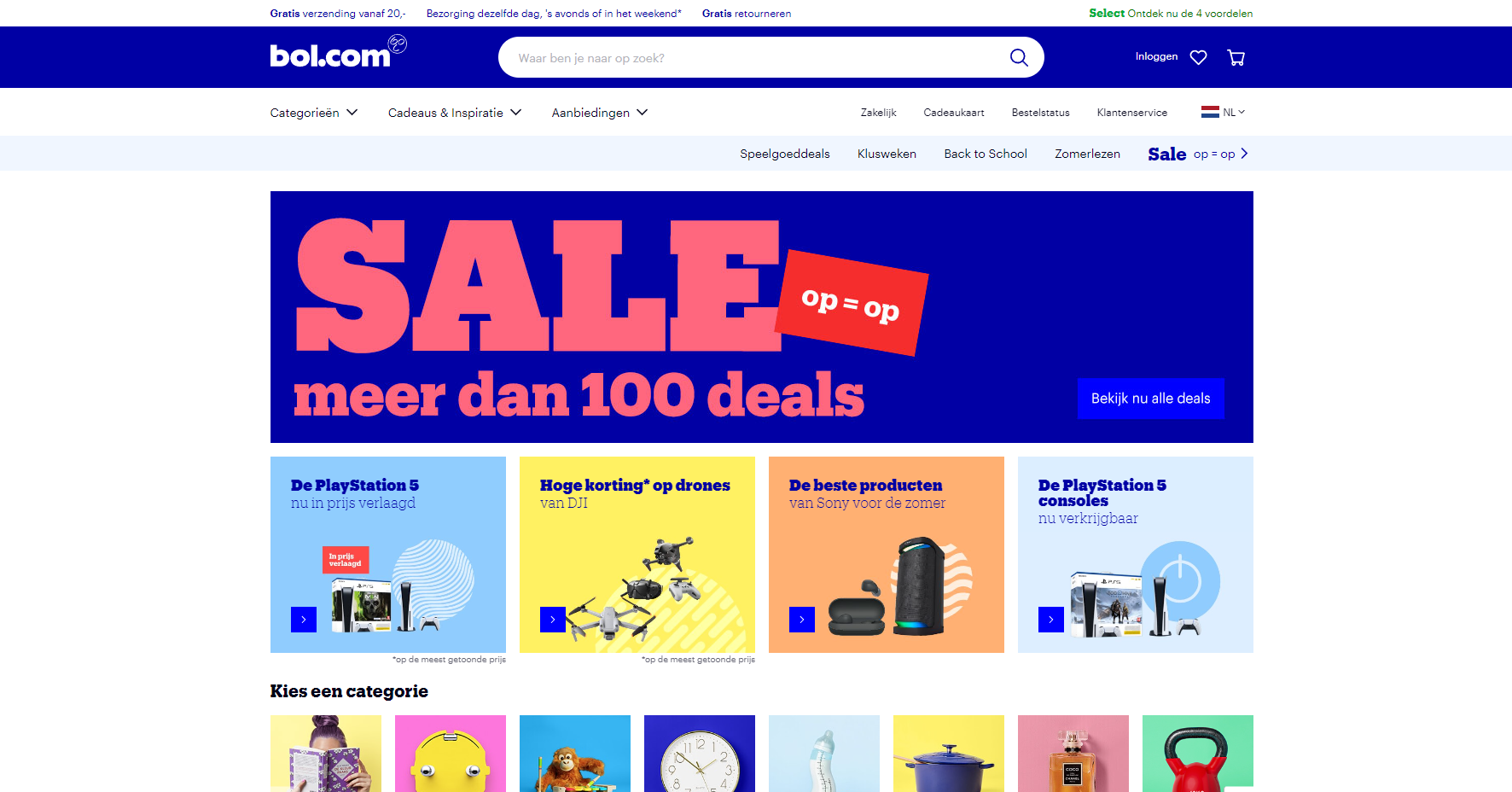Click the search magnifier icon
Image resolution: width=1512 pixels, height=792 pixels.
pos(1019,57)
